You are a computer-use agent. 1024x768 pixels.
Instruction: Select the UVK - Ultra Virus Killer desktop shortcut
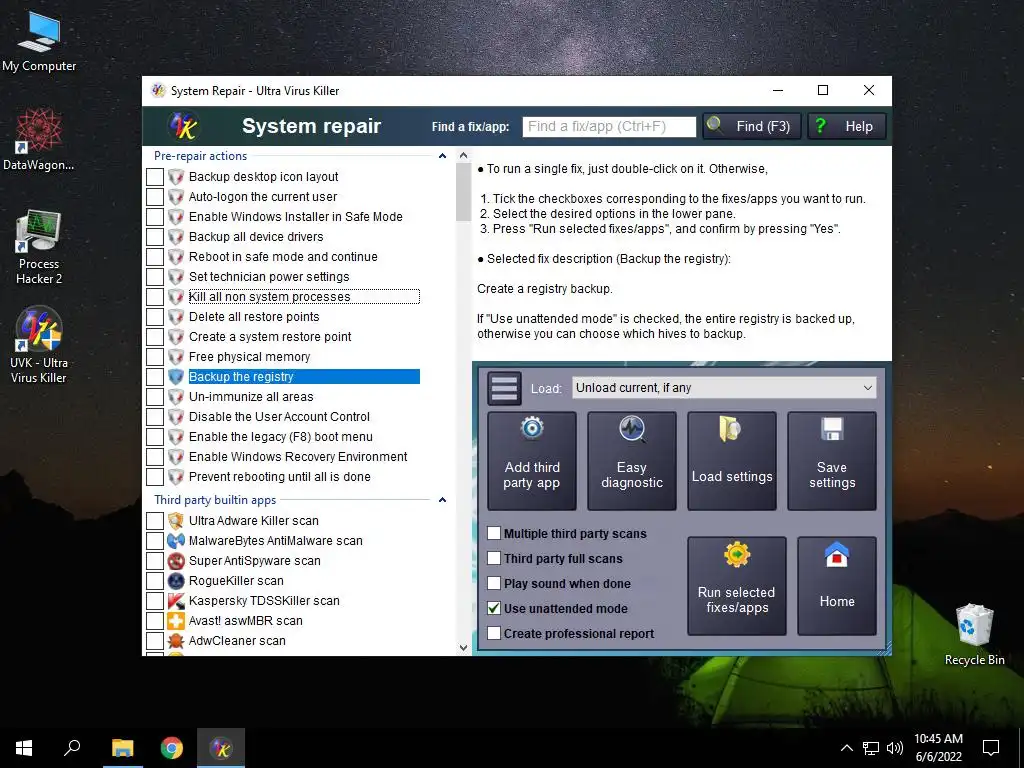point(39,345)
